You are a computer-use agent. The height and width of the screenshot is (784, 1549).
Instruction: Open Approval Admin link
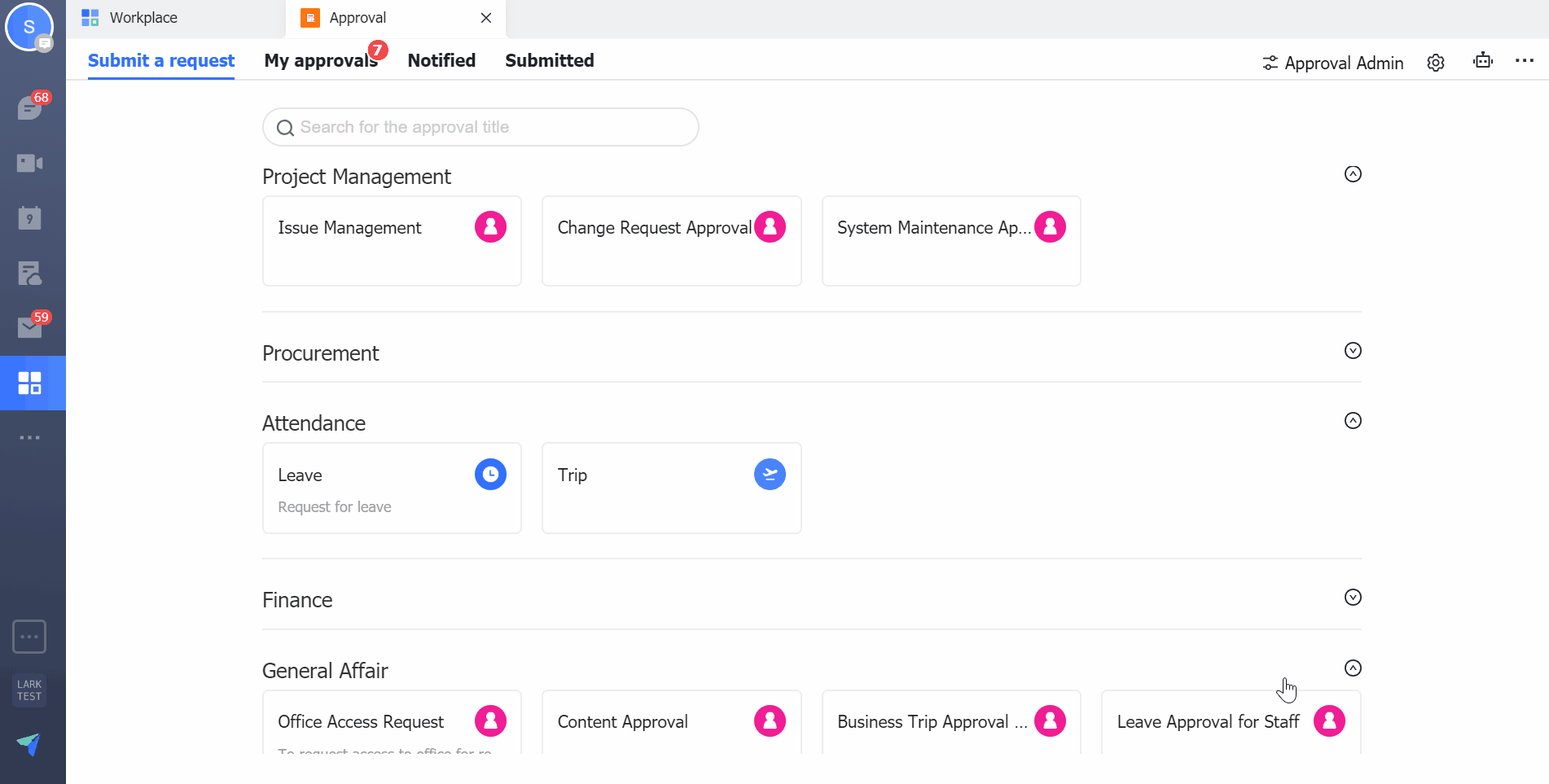click(1333, 63)
